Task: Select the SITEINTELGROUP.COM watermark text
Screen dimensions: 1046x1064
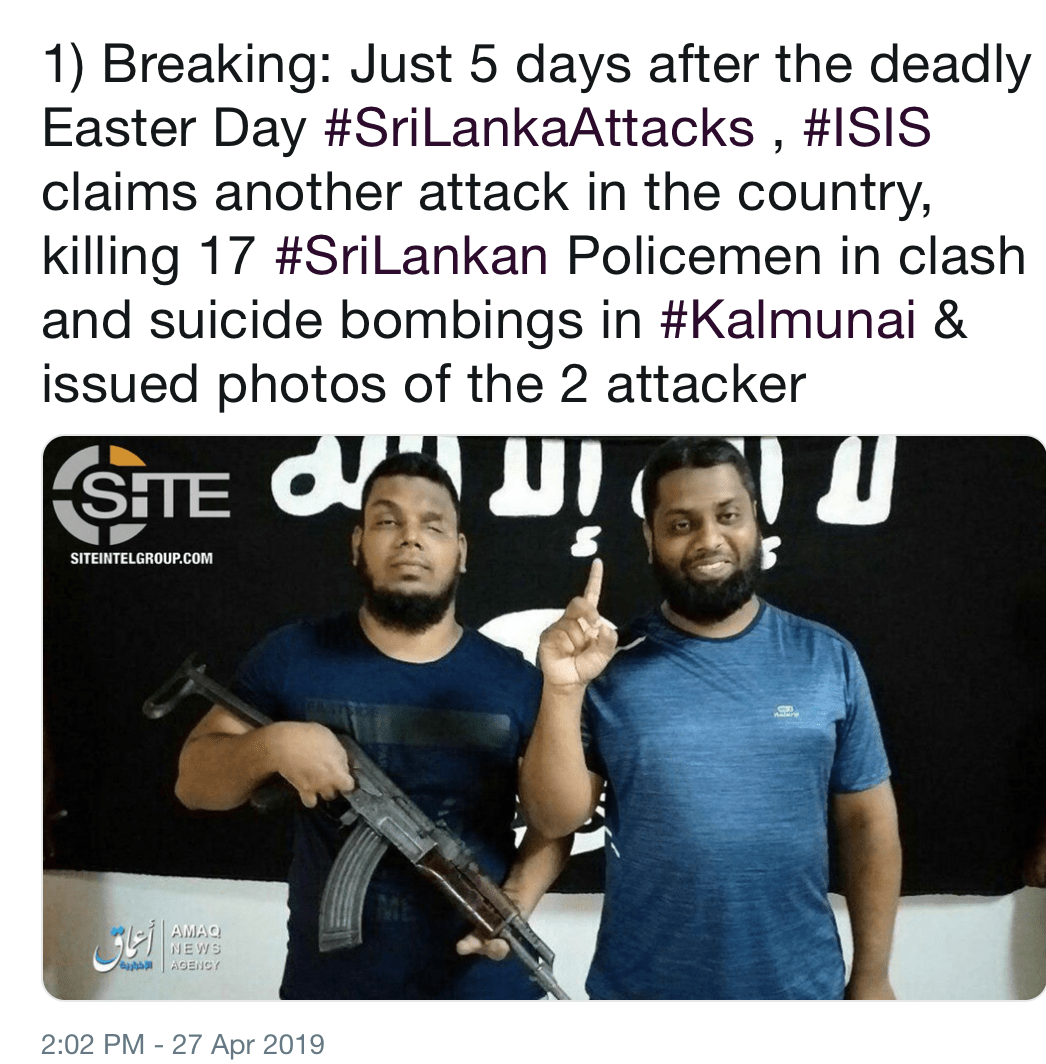Action: coord(141,558)
